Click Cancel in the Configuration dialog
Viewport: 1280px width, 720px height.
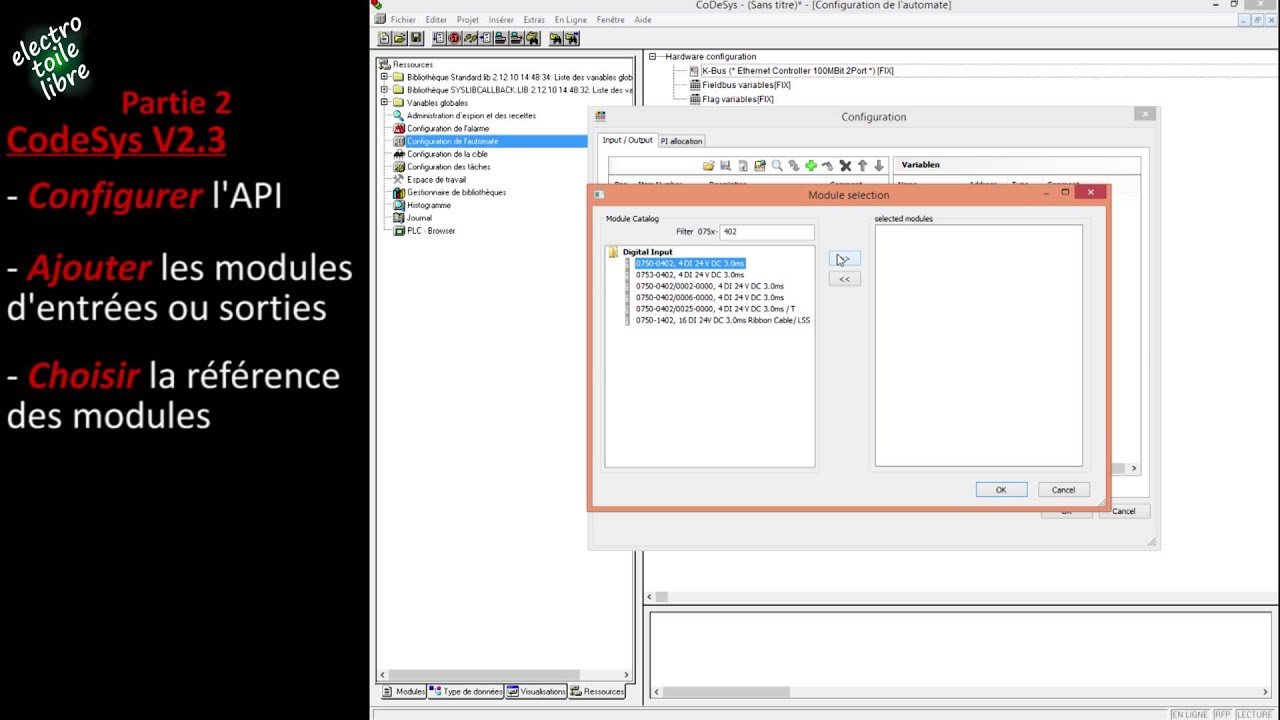pyautogui.click(x=1124, y=511)
